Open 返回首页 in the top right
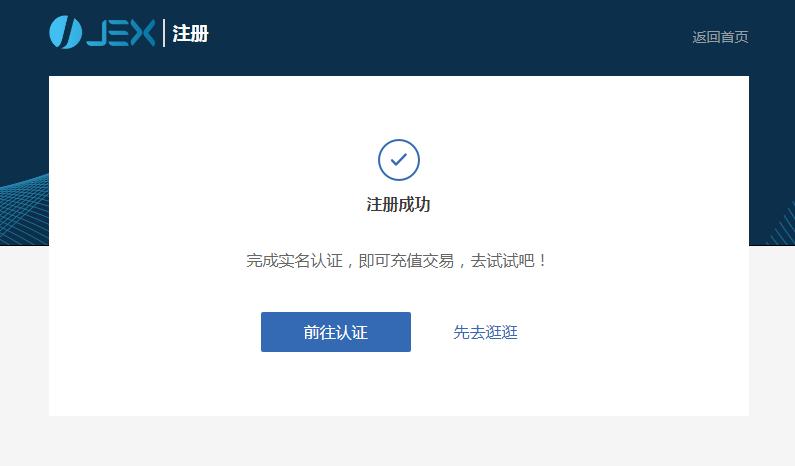 tap(720, 37)
